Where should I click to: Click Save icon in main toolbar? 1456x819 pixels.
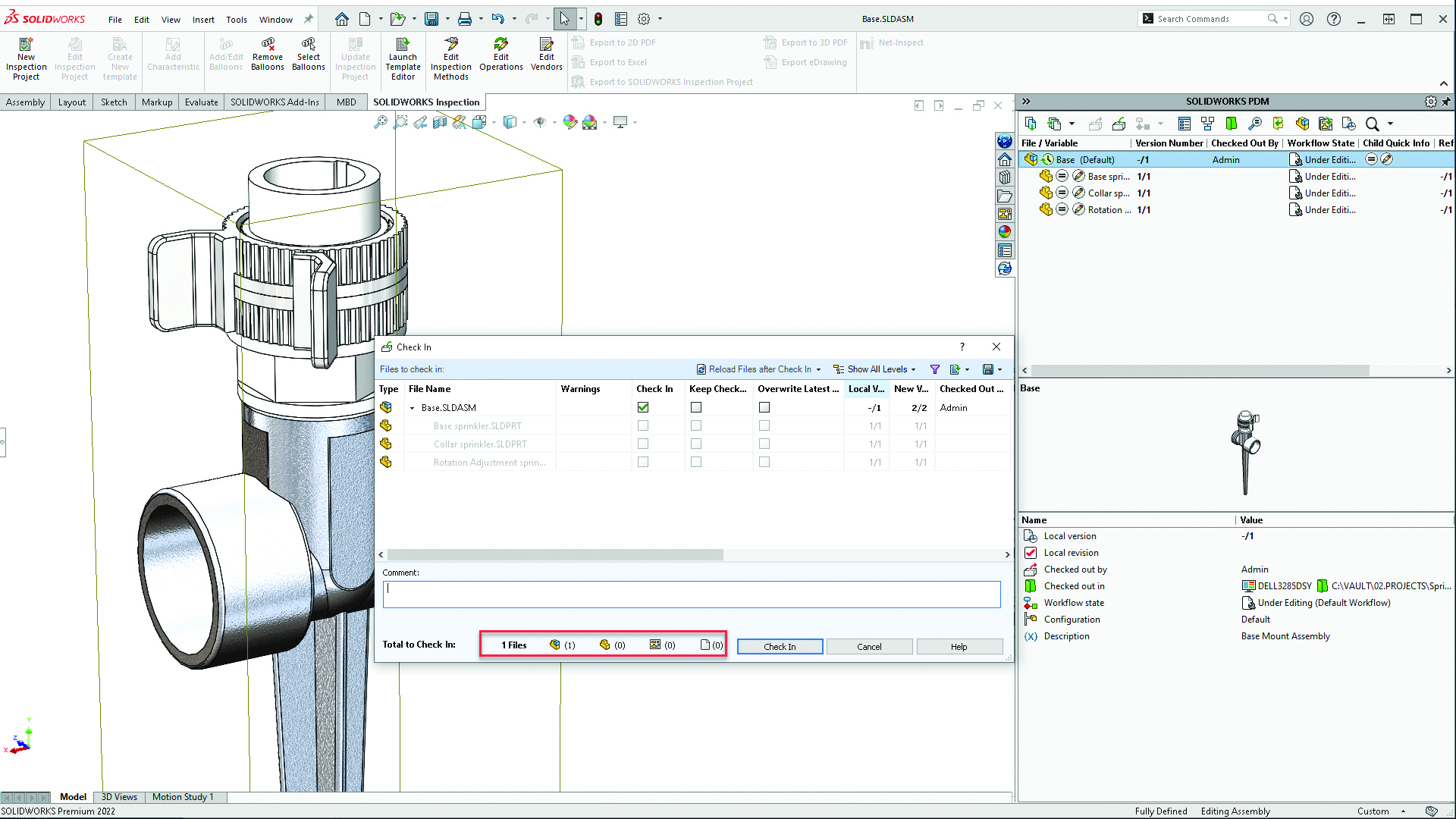pyautogui.click(x=431, y=19)
